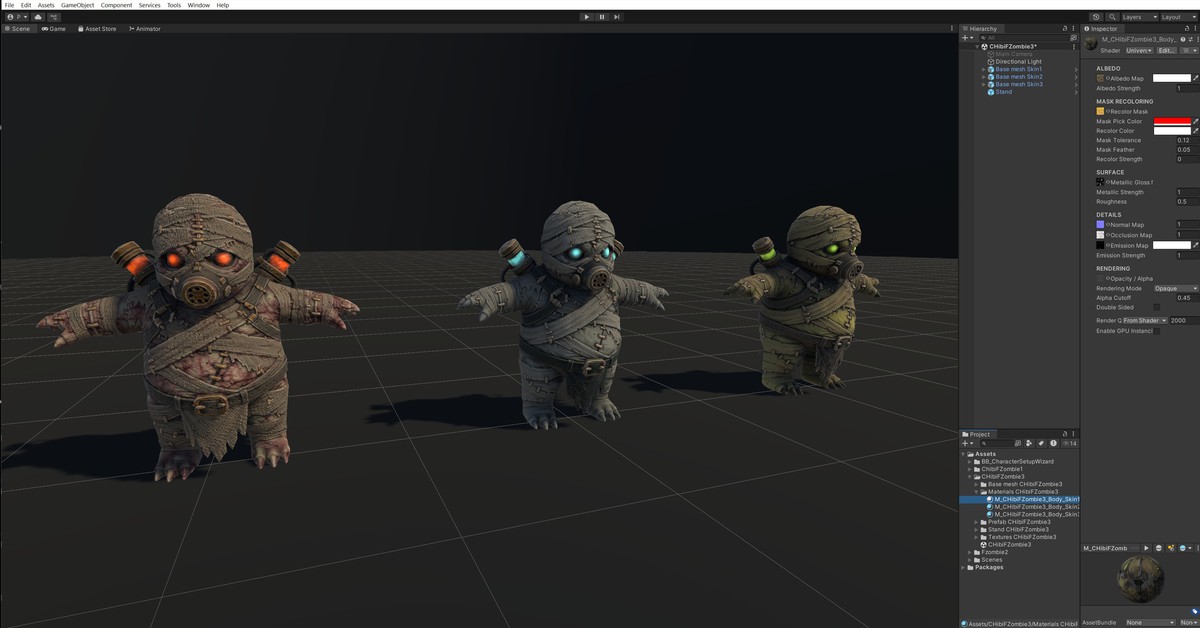Open the GameObject menu
The height and width of the screenshot is (628, 1200).
click(76, 5)
